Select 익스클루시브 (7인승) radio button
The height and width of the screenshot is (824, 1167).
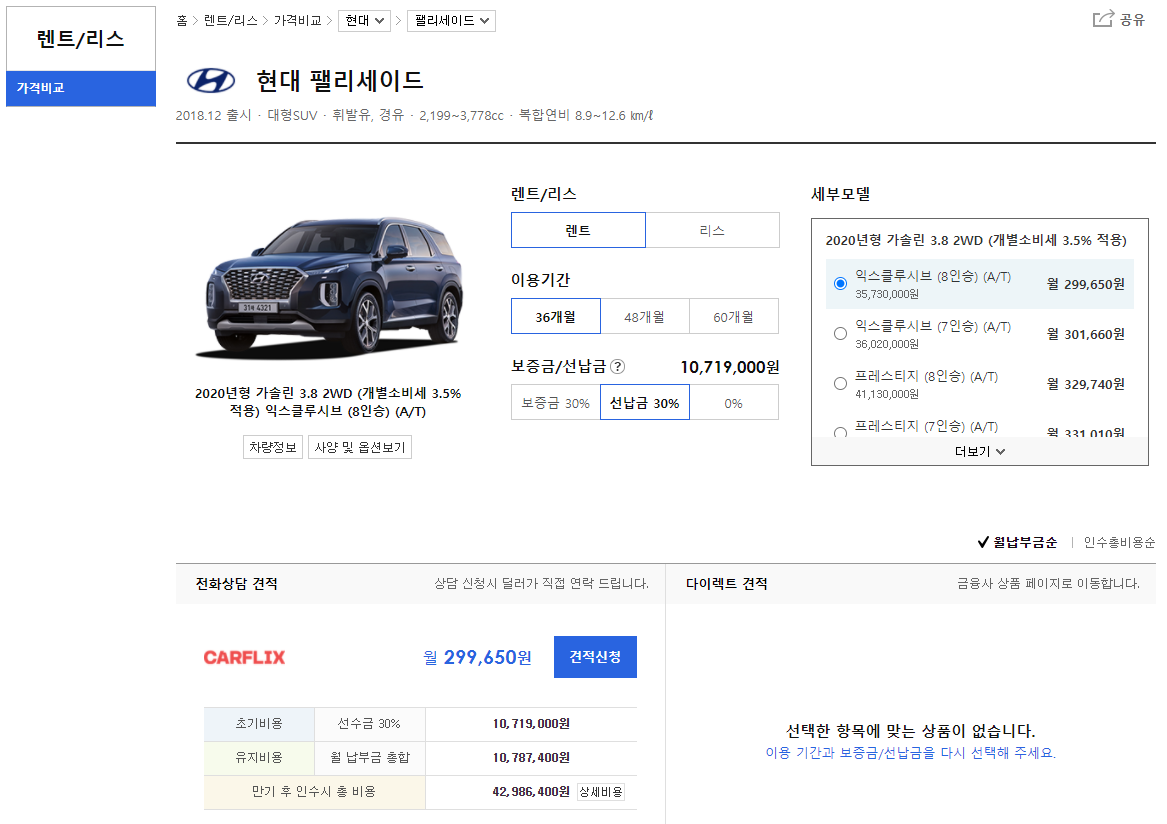click(840, 333)
